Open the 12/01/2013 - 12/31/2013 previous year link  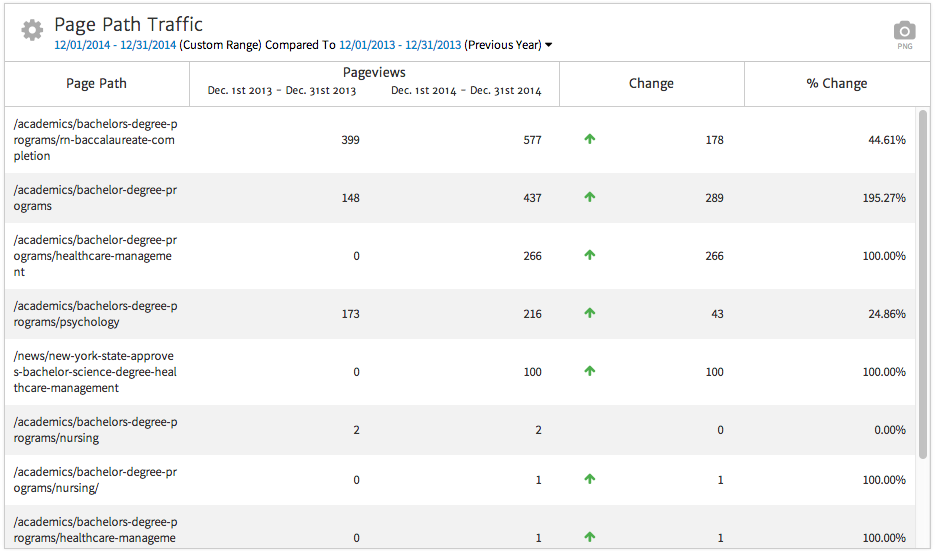[x=400, y=45]
